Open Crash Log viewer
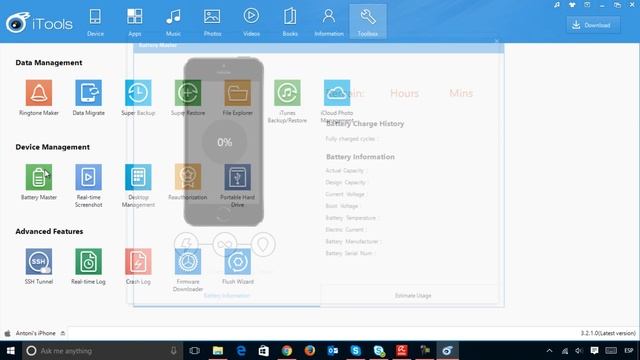Image resolution: width=640 pixels, height=360 pixels. point(138,262)
